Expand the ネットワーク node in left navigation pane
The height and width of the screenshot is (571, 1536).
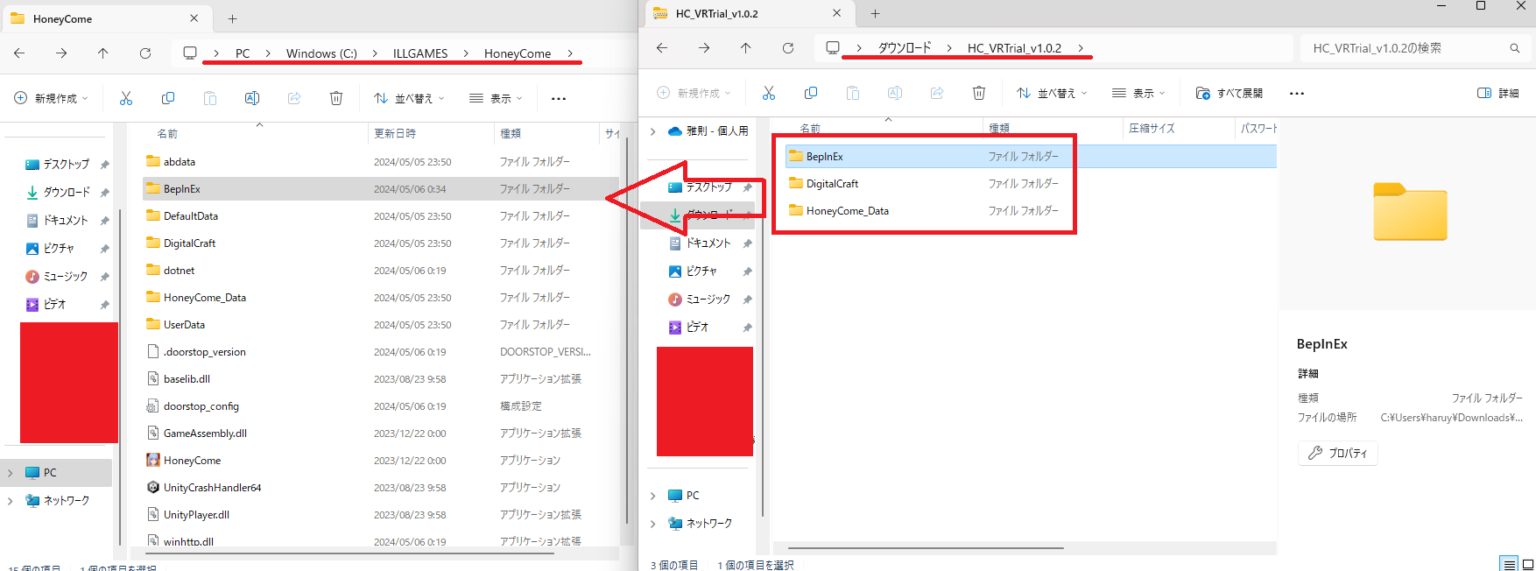(x=11, y=500)
